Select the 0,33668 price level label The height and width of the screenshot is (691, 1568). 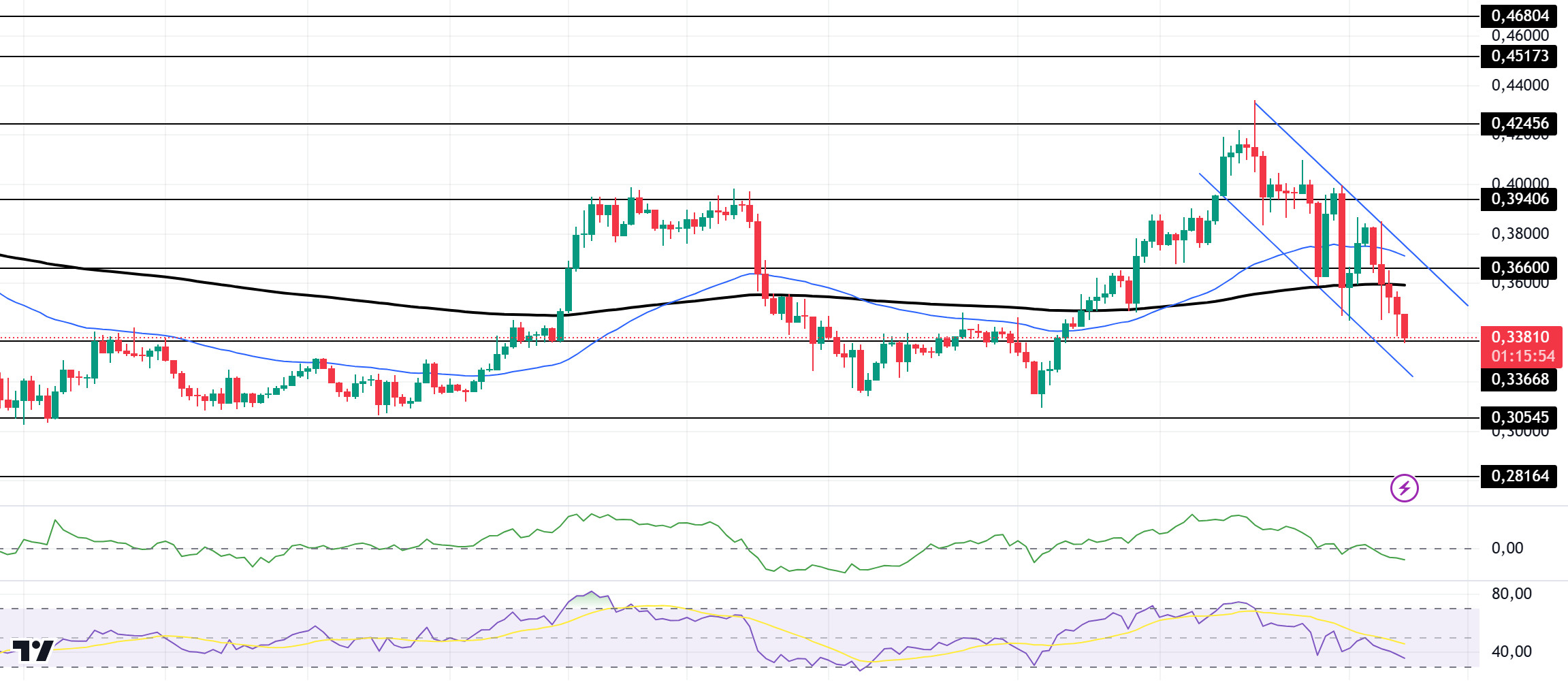(1519, 379)
